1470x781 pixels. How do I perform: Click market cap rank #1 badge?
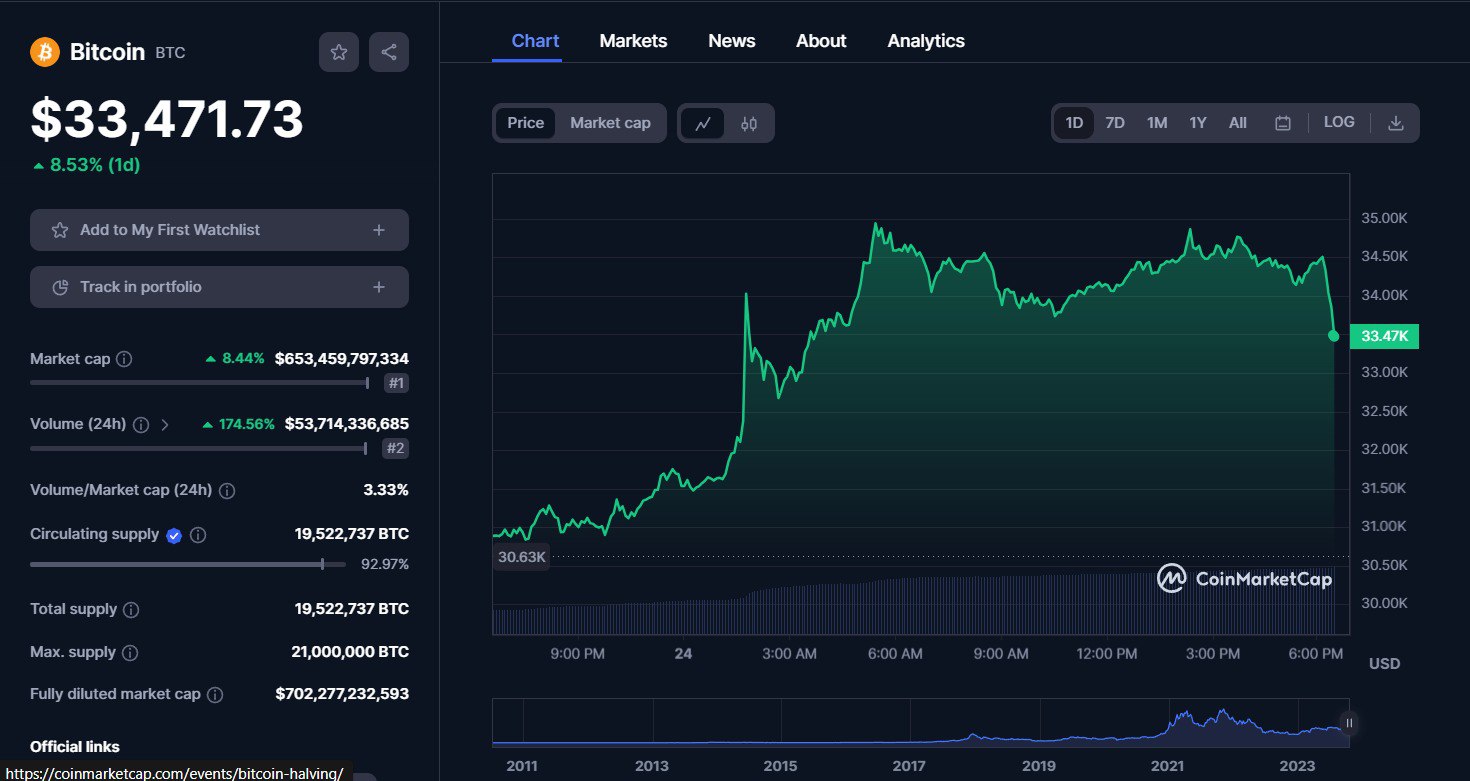click(396, 383)
